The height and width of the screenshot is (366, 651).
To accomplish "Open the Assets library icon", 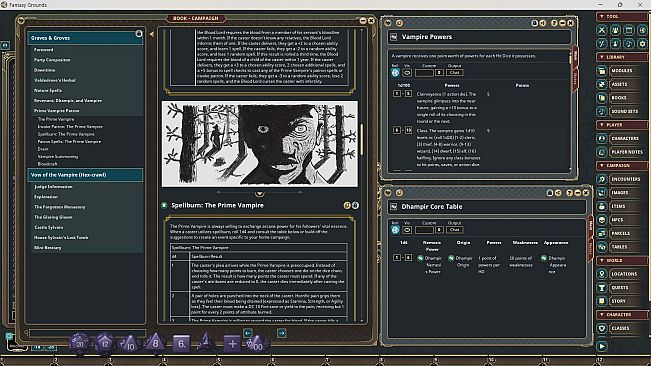I will [x=602, y=84].
